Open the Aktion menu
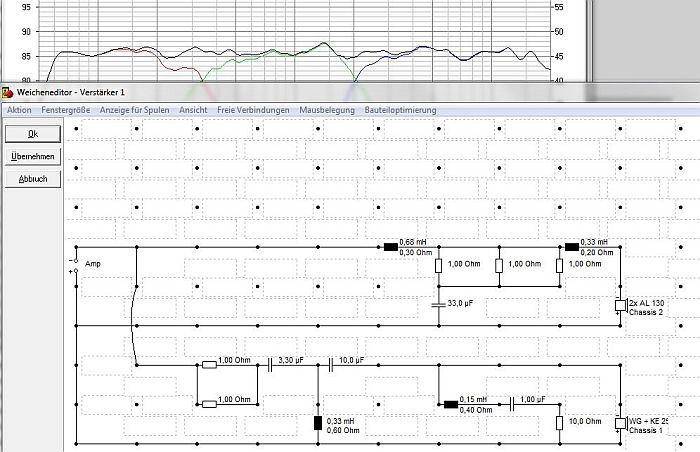The width and height of the screenshot is (700, 452). click(19, 110)
